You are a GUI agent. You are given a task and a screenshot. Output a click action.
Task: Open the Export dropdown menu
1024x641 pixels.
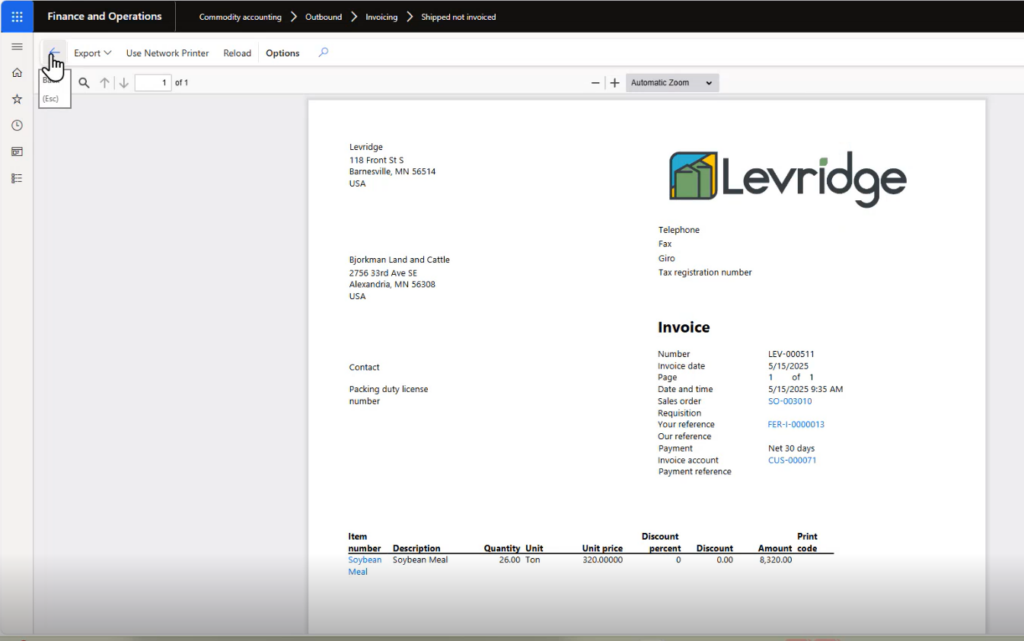(x=92, y=53)
